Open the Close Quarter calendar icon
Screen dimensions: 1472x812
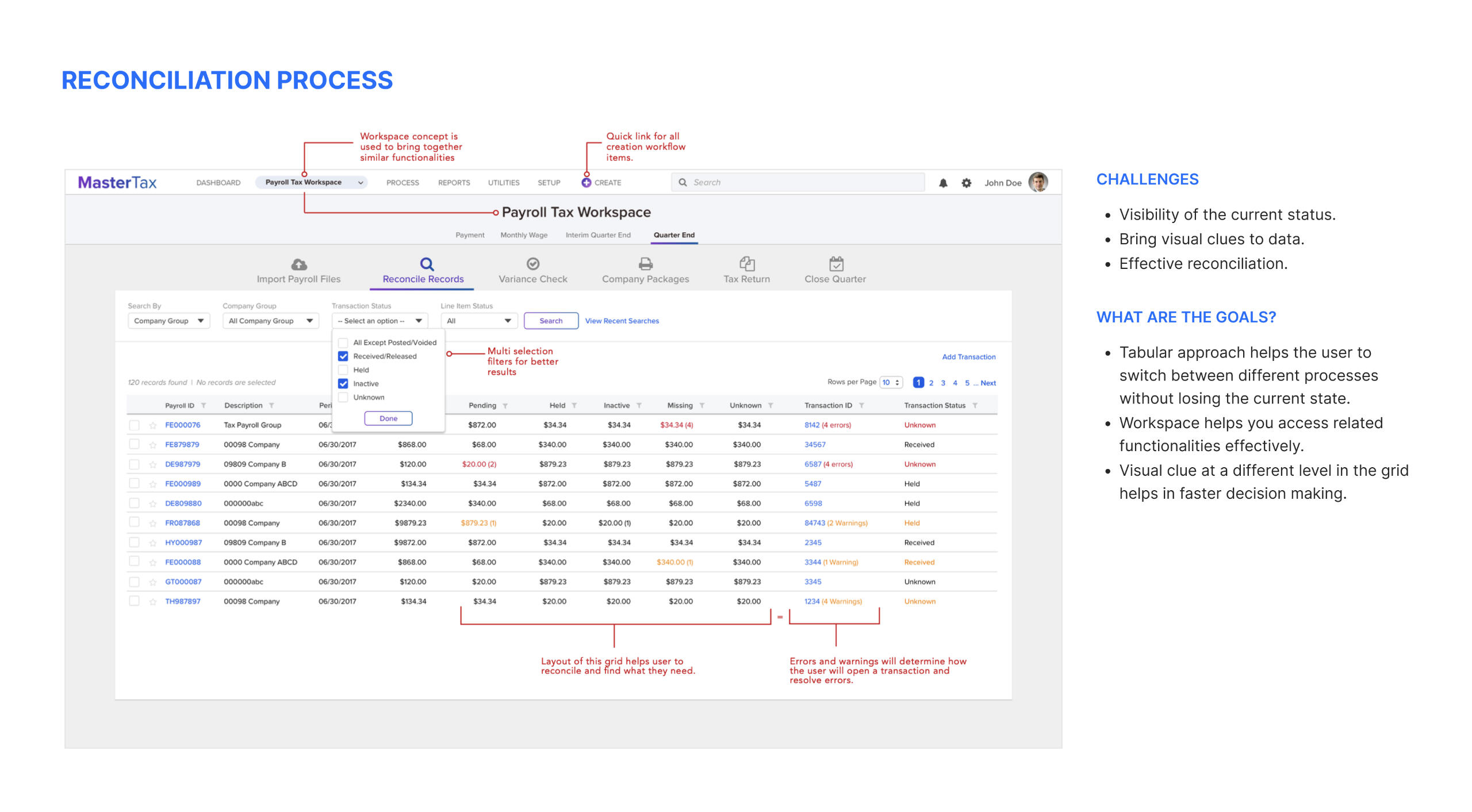pos(835,264)
